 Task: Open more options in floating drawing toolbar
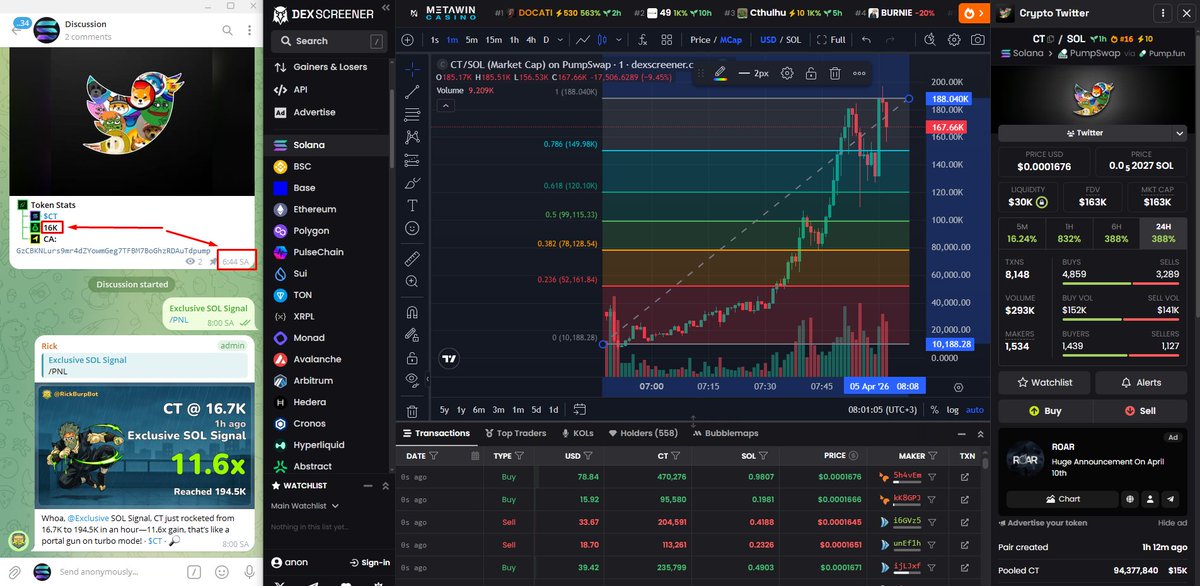[x=859, y=73]
